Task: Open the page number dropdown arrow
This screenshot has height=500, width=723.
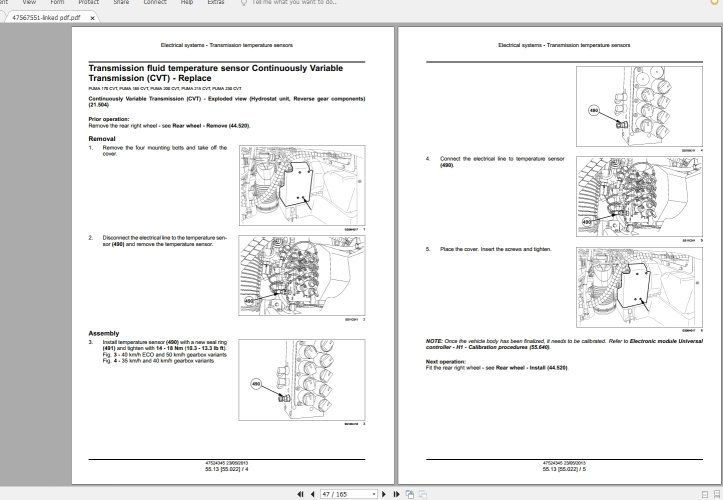Action: pyautogui.click(x=374, y=494)
